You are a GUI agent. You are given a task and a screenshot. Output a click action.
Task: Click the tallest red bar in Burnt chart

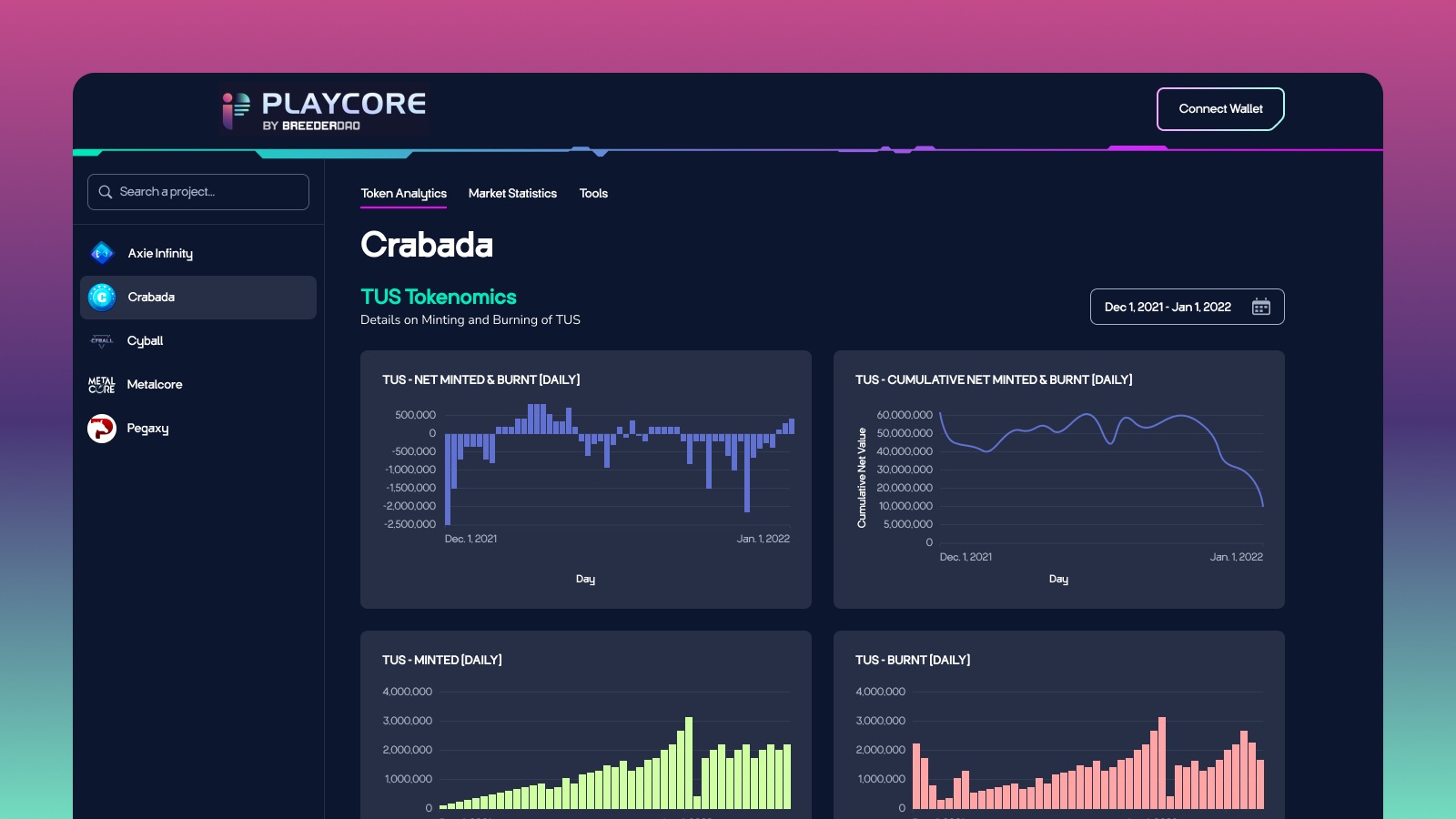tap(1162, 763)
